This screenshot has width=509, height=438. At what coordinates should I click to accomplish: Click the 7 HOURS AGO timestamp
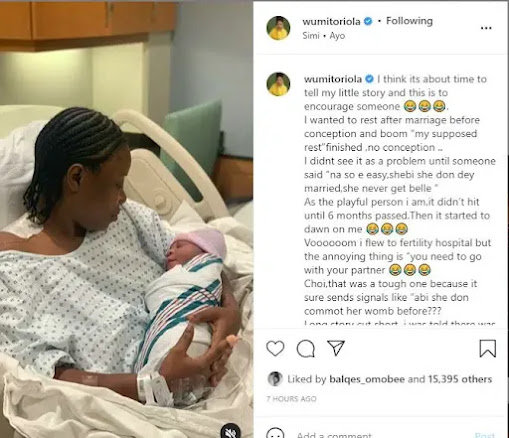tap(291, 399)
